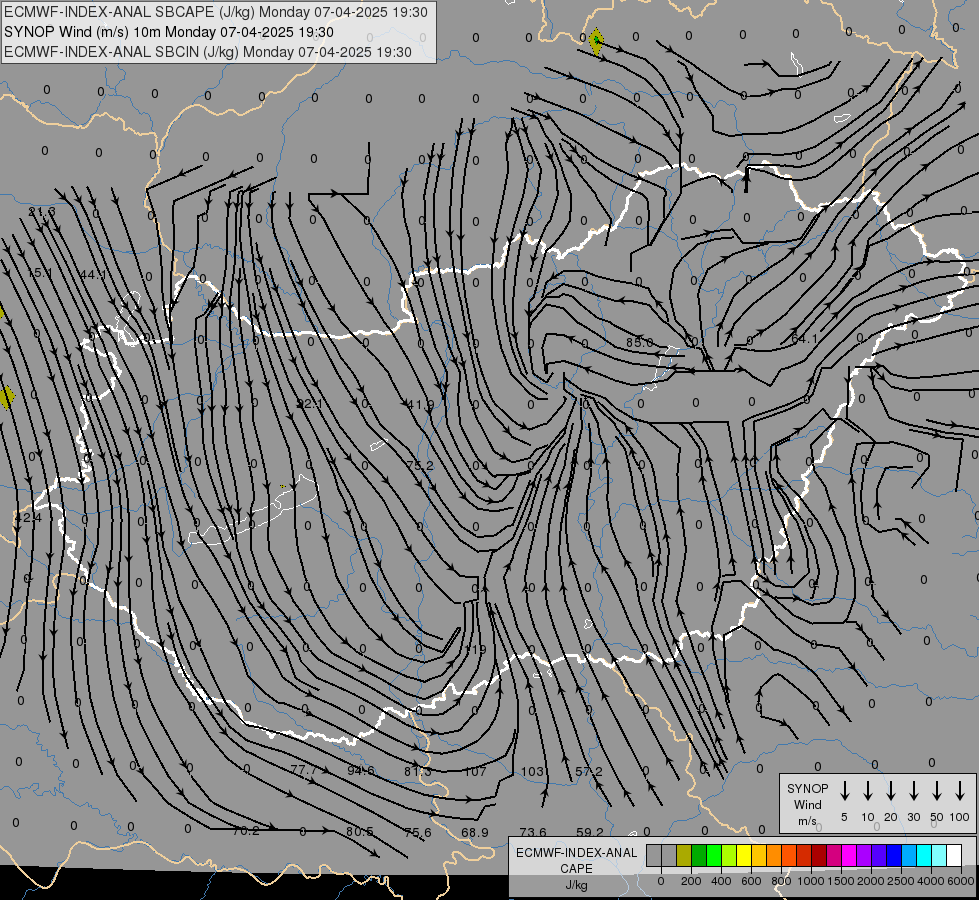Click the green diamond station marker at the top

click(597, 41)
